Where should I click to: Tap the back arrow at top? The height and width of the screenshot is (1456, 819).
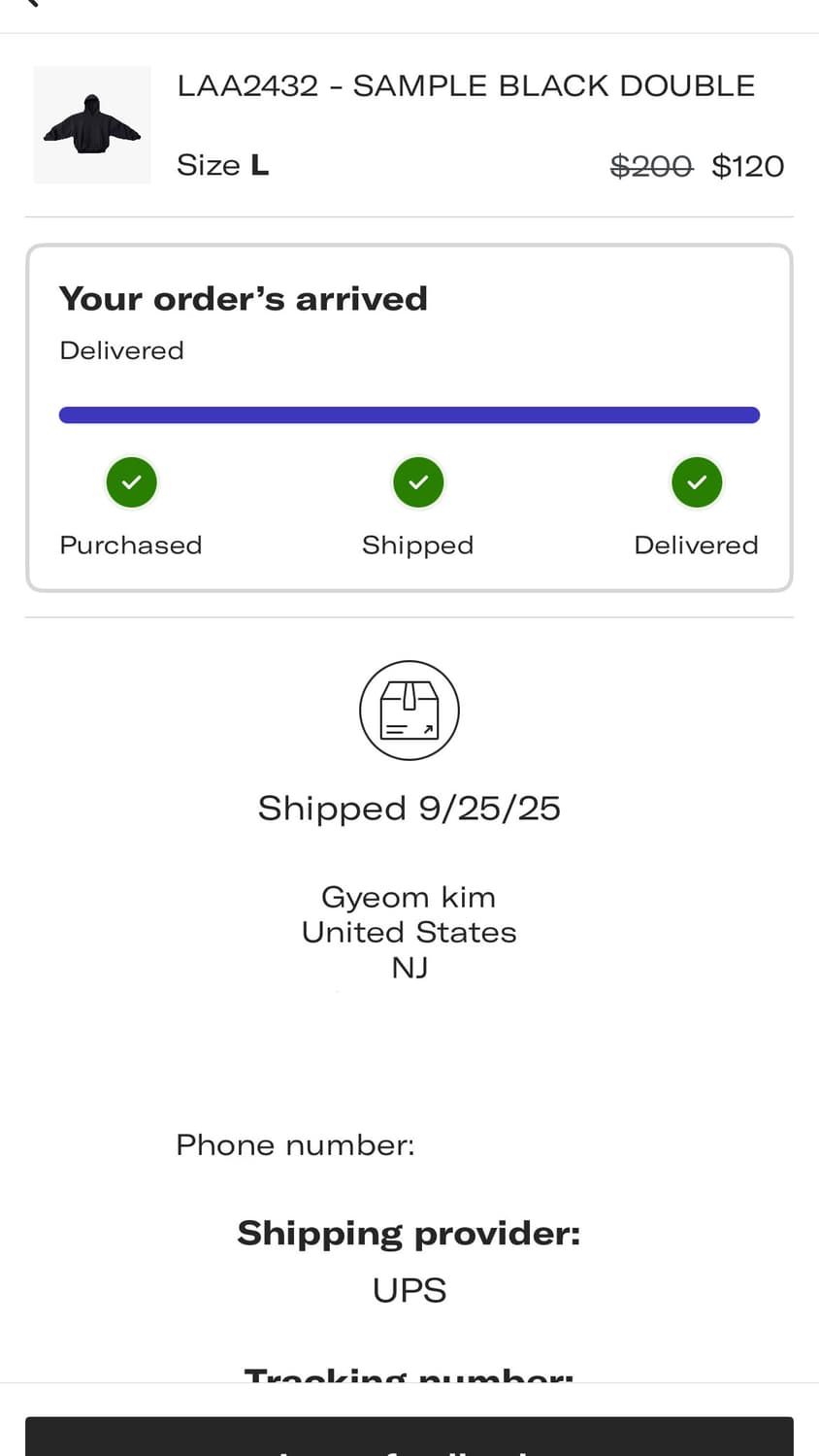point(32,3)
